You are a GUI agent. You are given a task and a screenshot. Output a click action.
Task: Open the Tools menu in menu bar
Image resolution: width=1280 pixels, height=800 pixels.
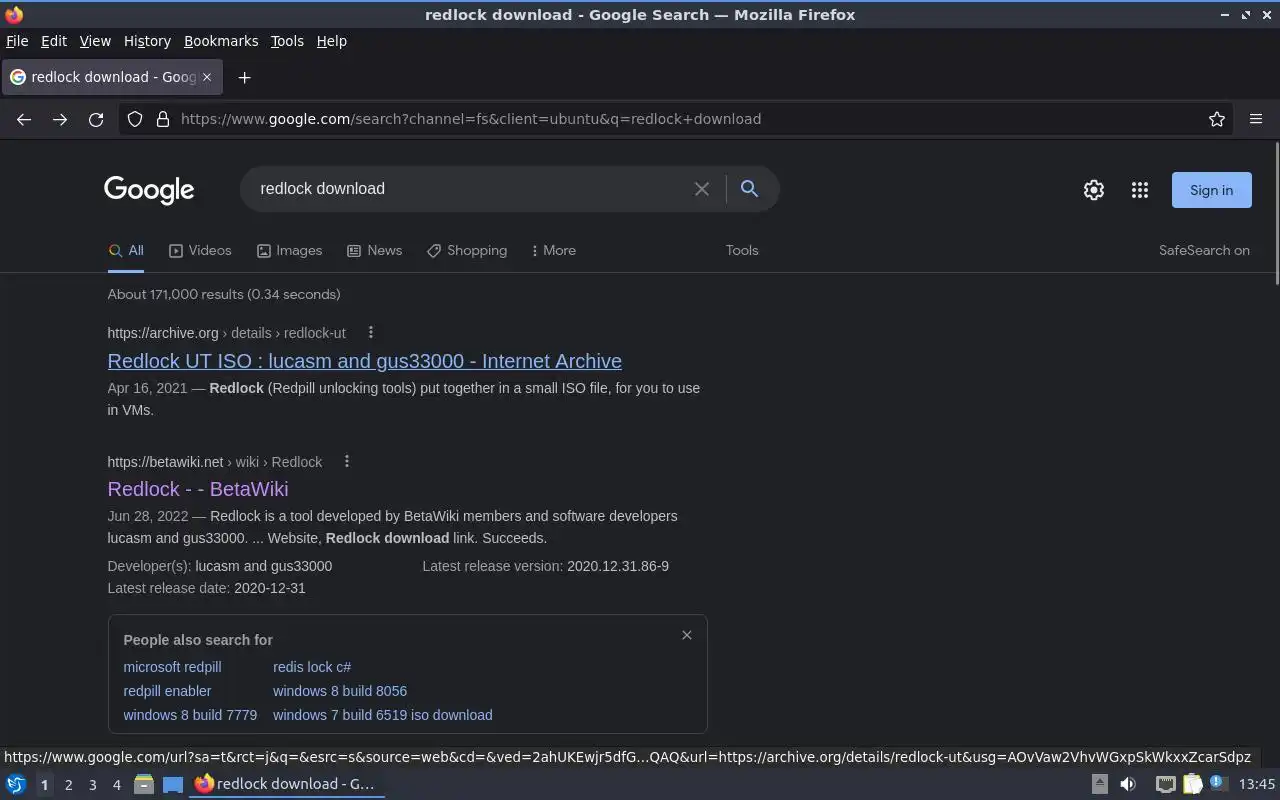tap(287, 41)
